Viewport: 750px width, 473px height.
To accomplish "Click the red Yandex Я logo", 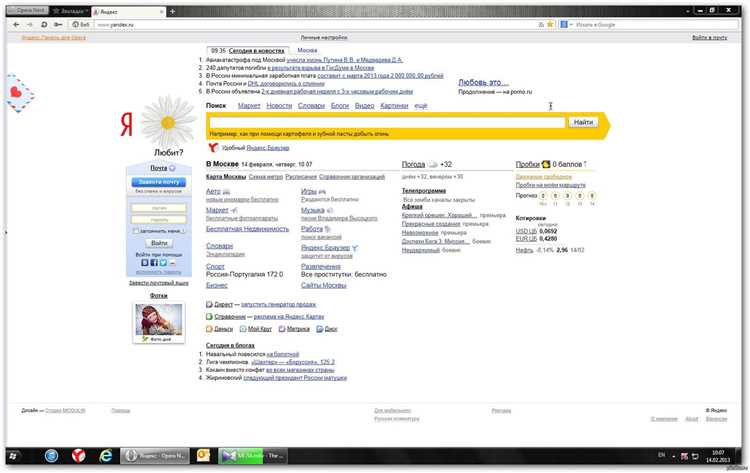I will pos(127,124).
